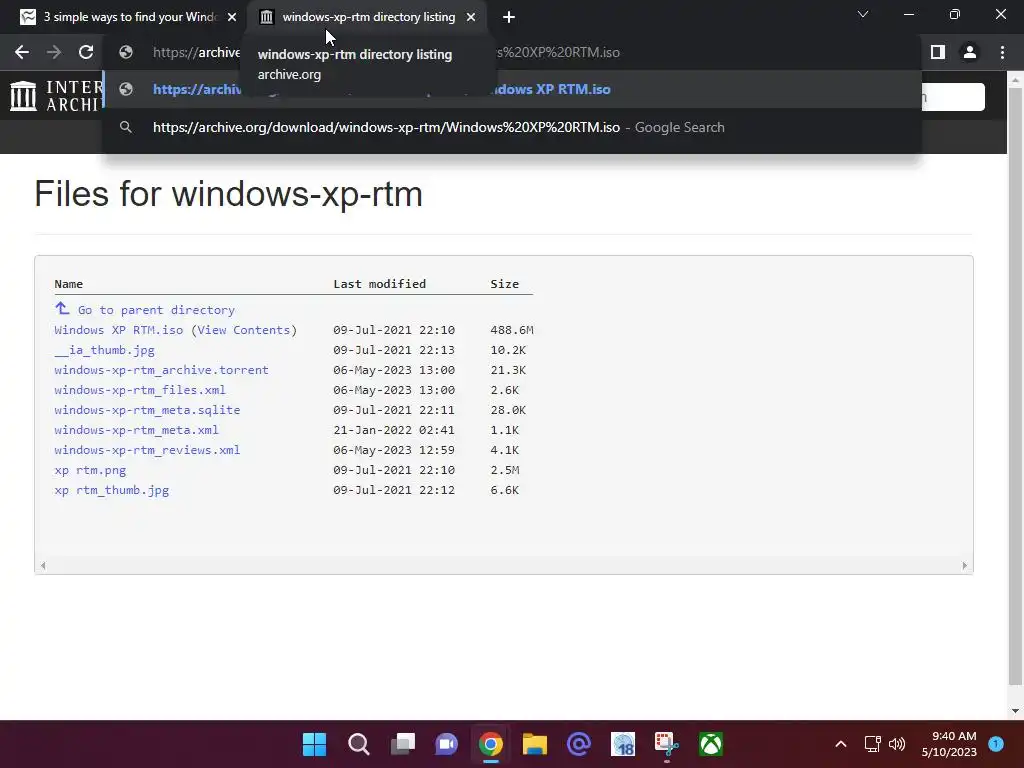Viewport: 1024px width, 768px height.
Task: Open the Xbox app from the taskbar
Action: (x=711, y=744)
